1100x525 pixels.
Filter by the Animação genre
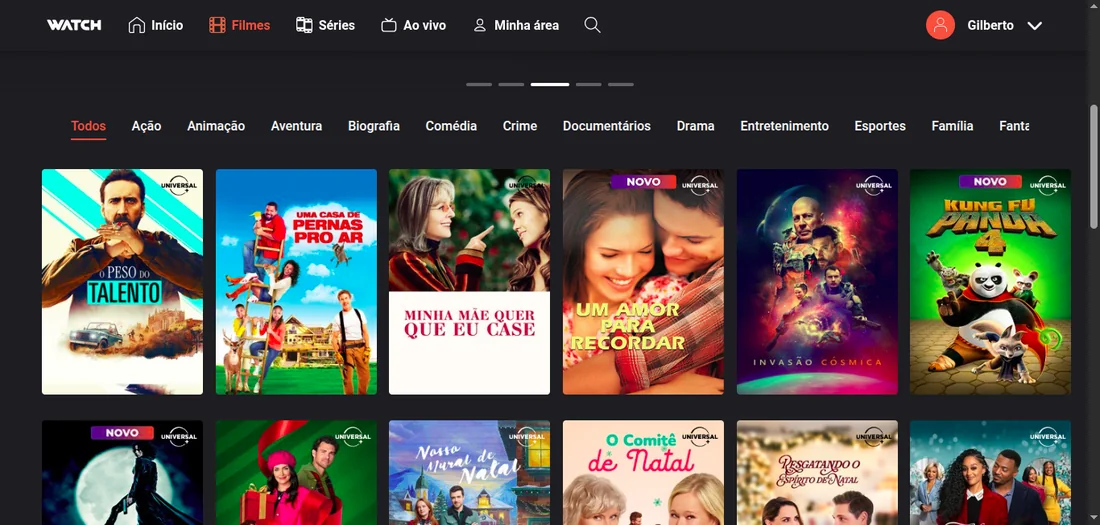[216, 126]
